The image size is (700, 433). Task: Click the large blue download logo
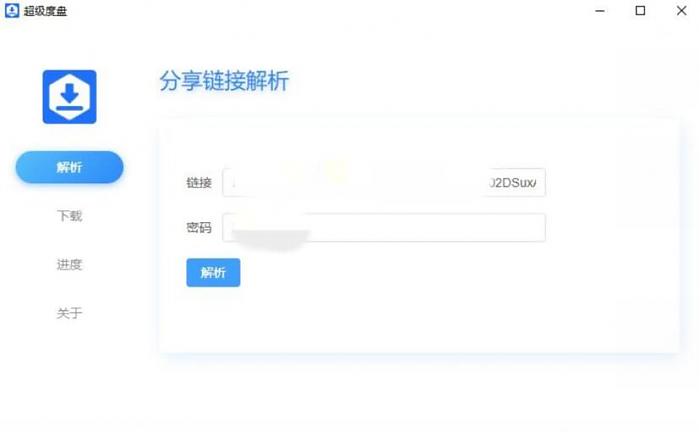(70, 97)
